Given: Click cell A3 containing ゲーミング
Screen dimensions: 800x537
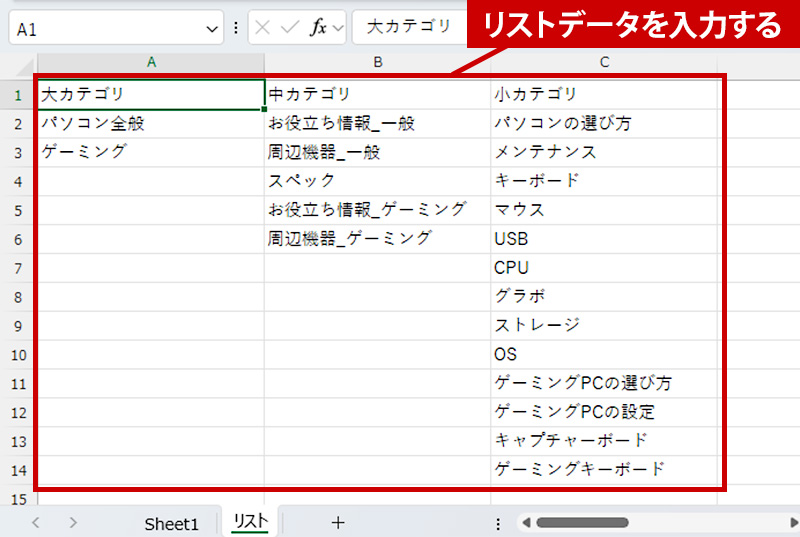Looking at the screenshot, I should [x=151, y=152].
